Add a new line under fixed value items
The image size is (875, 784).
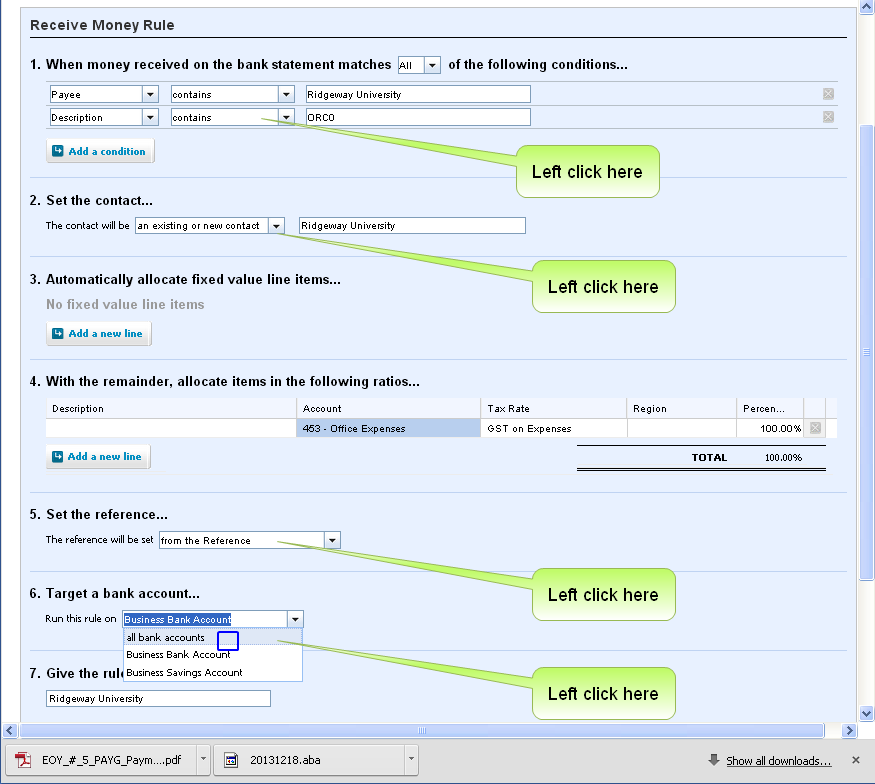[98, 333]
